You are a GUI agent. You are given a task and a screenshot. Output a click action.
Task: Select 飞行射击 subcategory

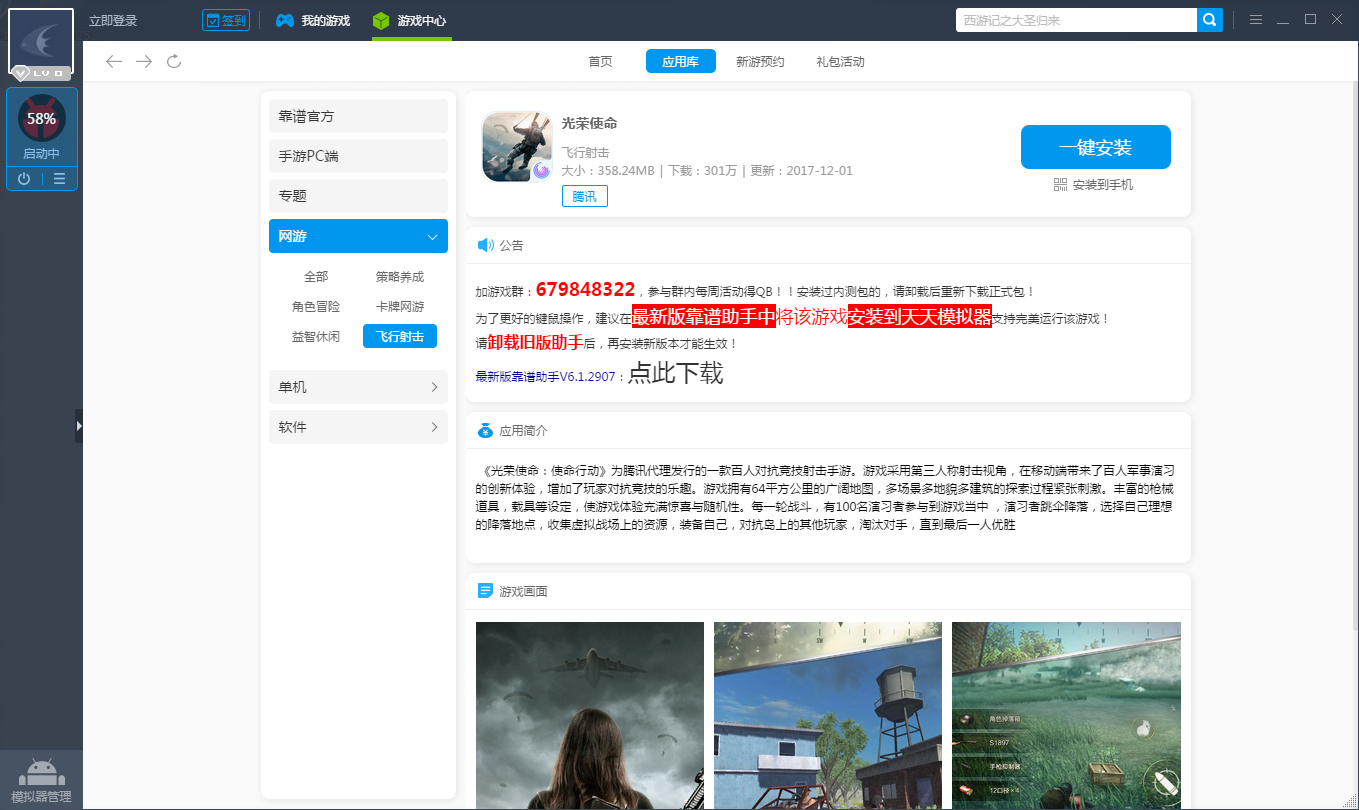(400, 337)
